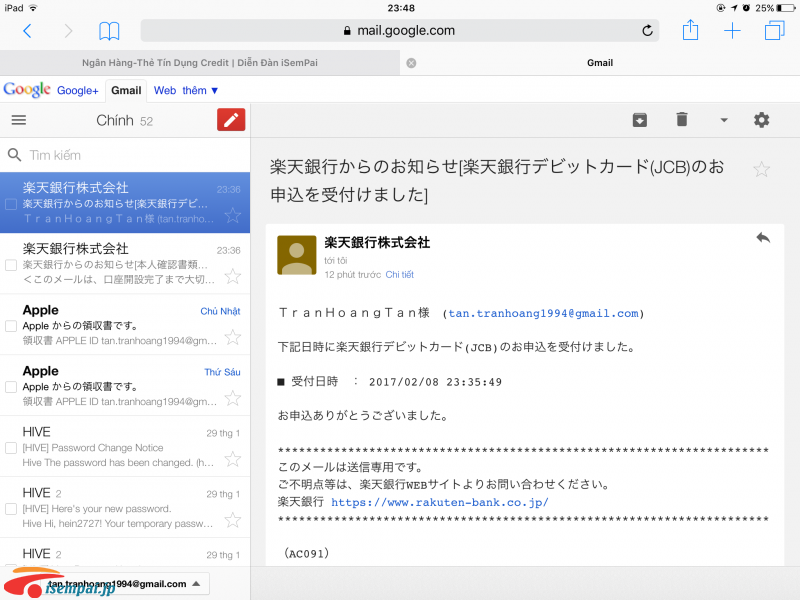The width and height of the screenshot is (800, 600).
Task: Select Gmail in the Google bar
Action: [126, 90]
